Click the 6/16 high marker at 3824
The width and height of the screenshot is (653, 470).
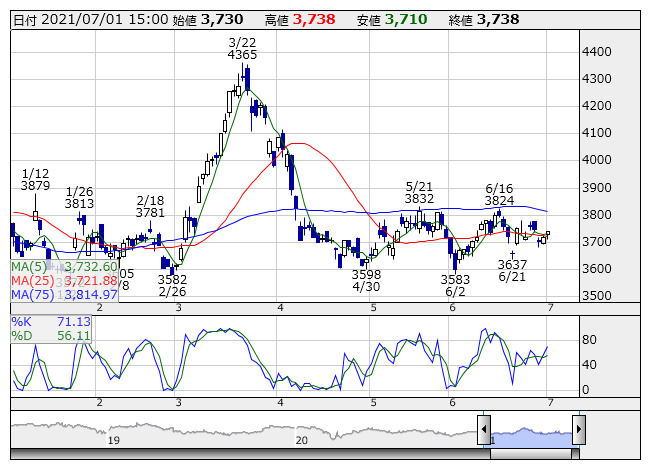499,194
